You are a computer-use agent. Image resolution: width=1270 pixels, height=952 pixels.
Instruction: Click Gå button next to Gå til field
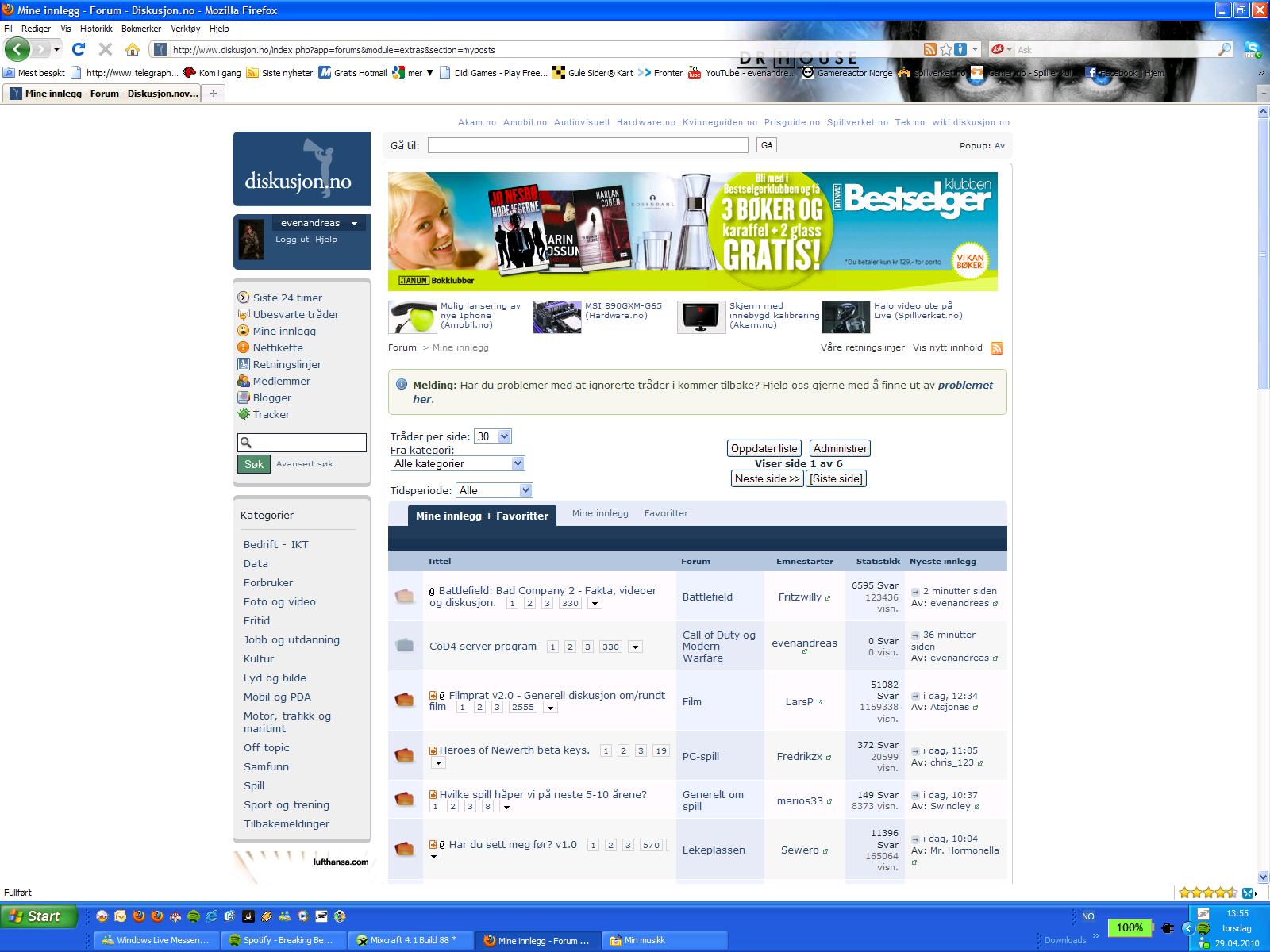click(767, 145)
